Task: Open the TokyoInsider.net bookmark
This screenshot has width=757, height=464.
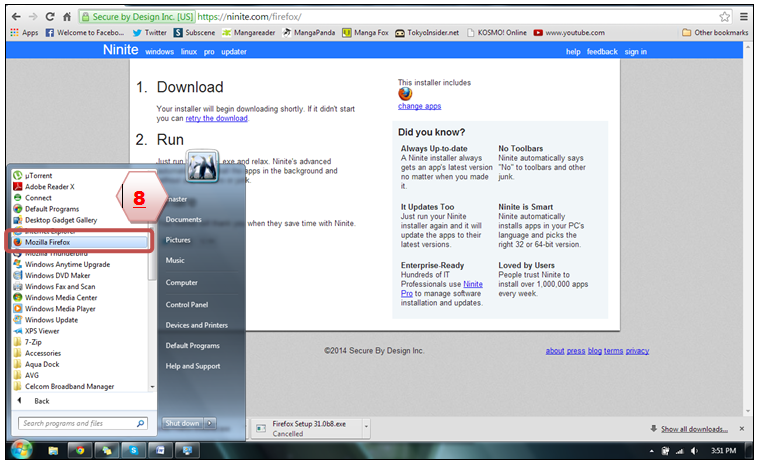Action: pyautogui.click(x=427, y=32)
